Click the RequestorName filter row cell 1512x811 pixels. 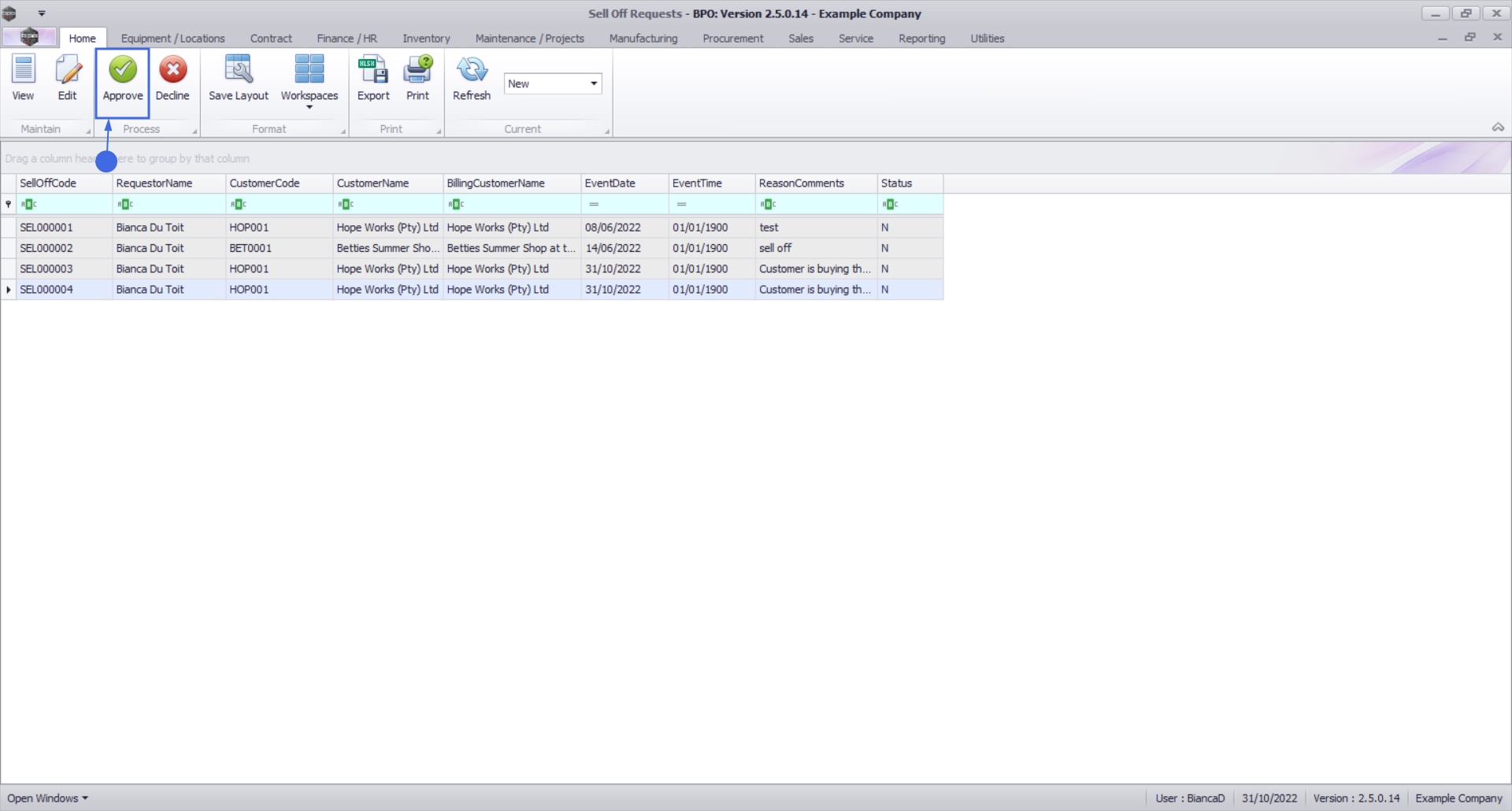tap(169, 205)
